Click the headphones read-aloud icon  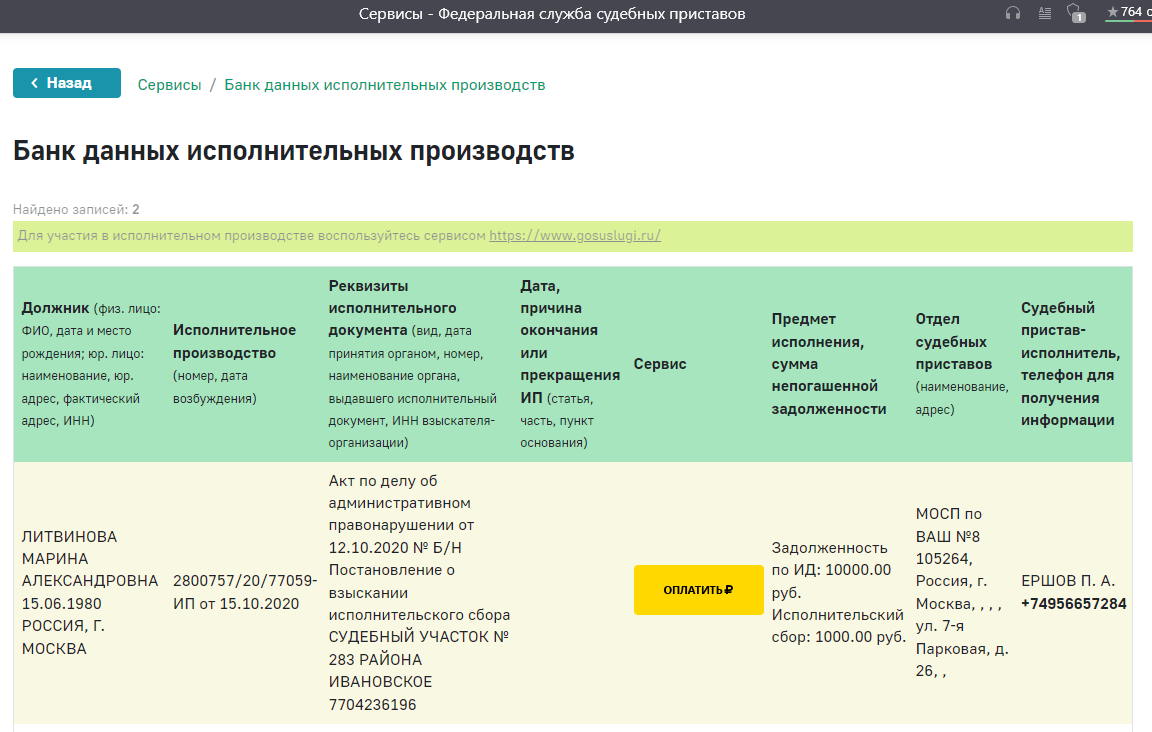coord(1012,13)
